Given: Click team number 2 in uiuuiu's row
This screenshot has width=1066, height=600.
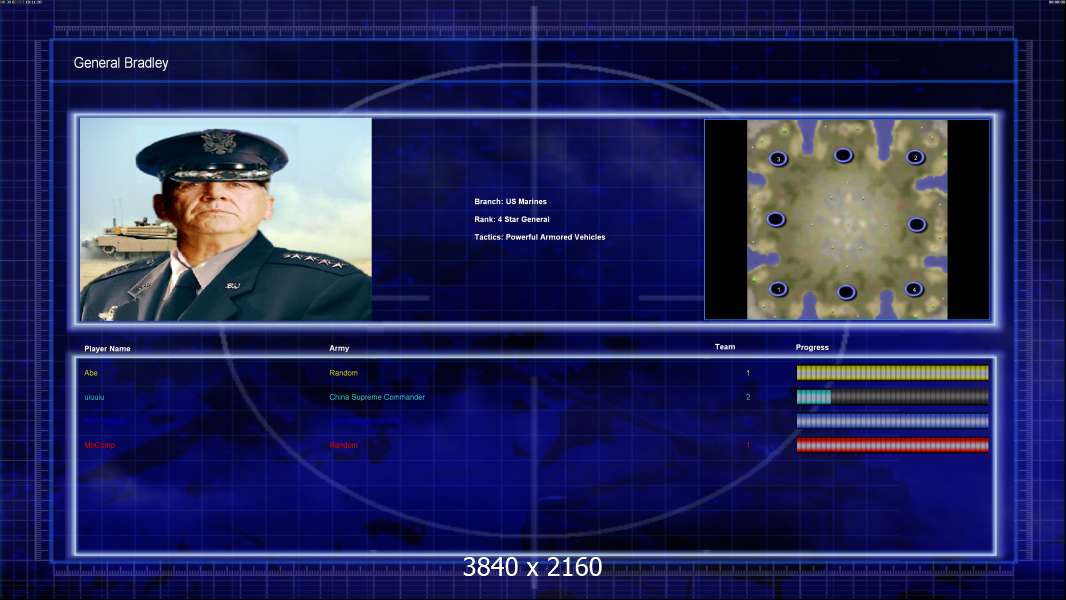Looking at the screenshot, I should [x=748, y=397].
